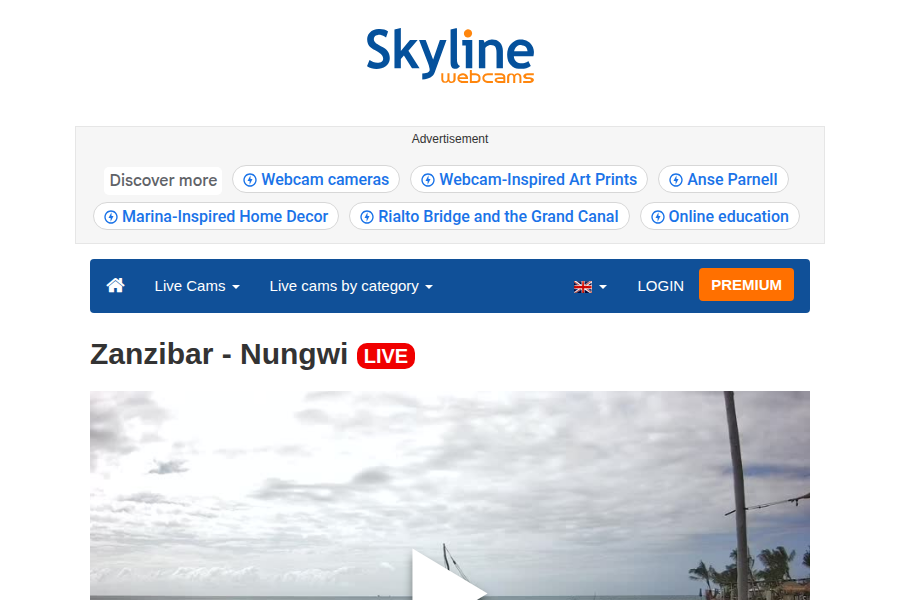This screenshot has height=600, width=900.
Task: Click the Skyline Webcams logo
Action: coord(450,56)
